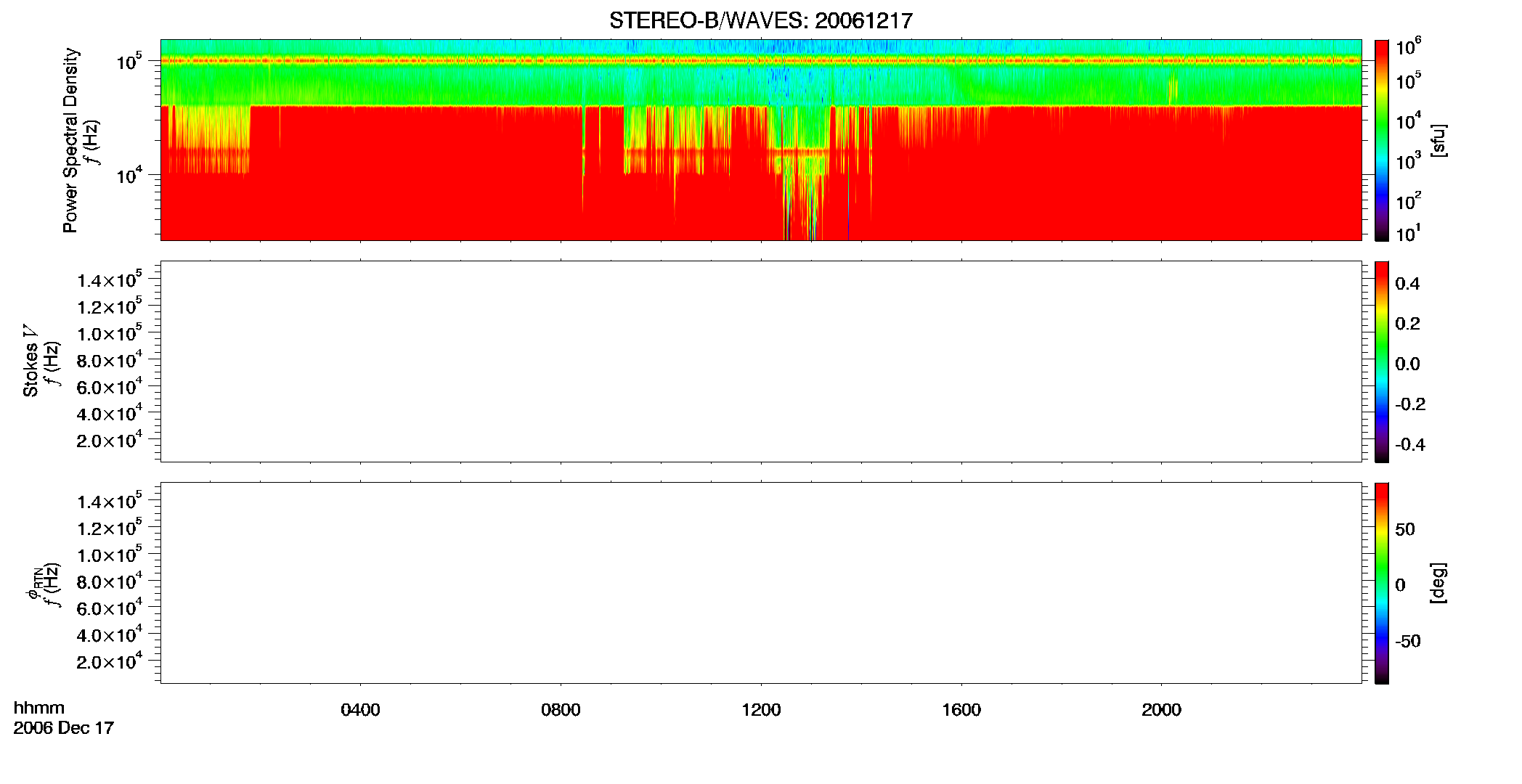The image size is (1522, 784).
Task: Click the 1.4×10^5 tick in Stokes V panel
Action: click(x=109, y=279)
